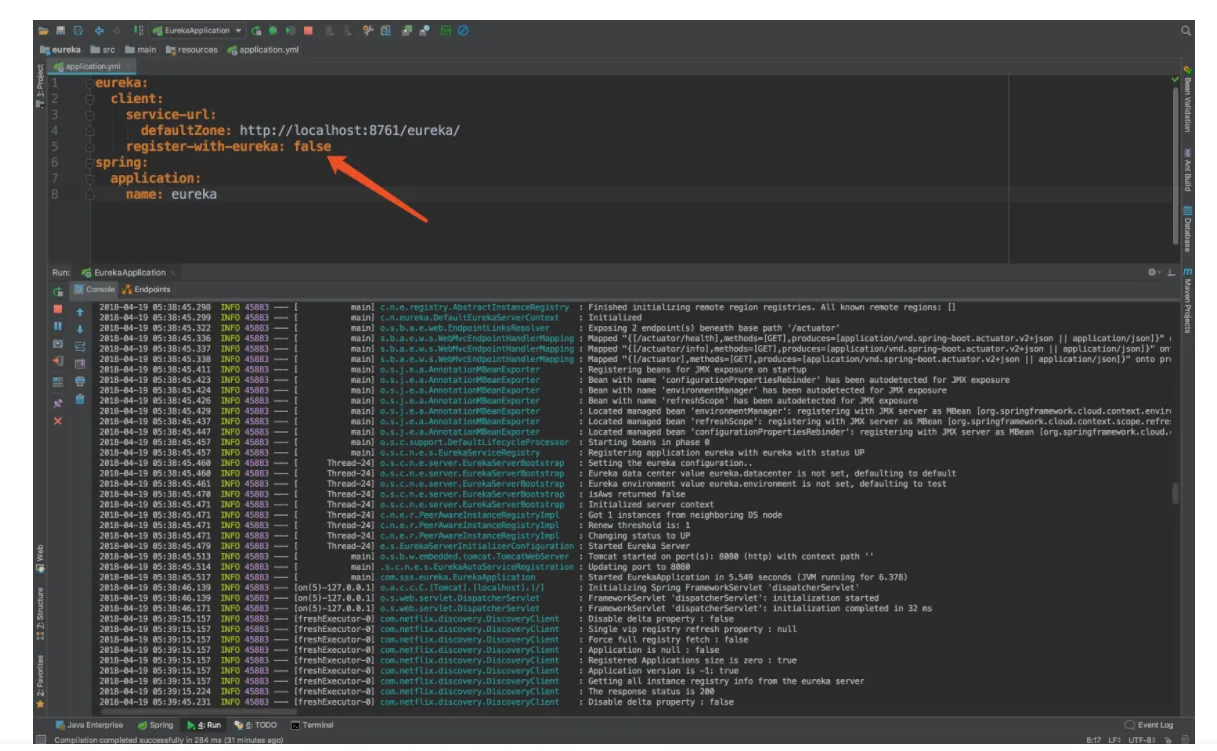Toggle pin tab in Run panel
This screenshot has width=1217, height=751.
(x=58, y=402)
